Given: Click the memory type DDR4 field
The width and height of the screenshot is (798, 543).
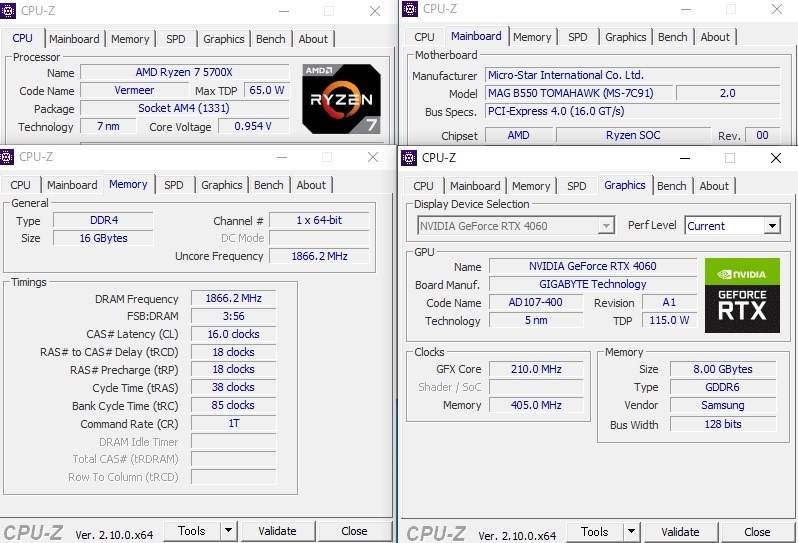Looking at the screenshot, I should (103, 220).
